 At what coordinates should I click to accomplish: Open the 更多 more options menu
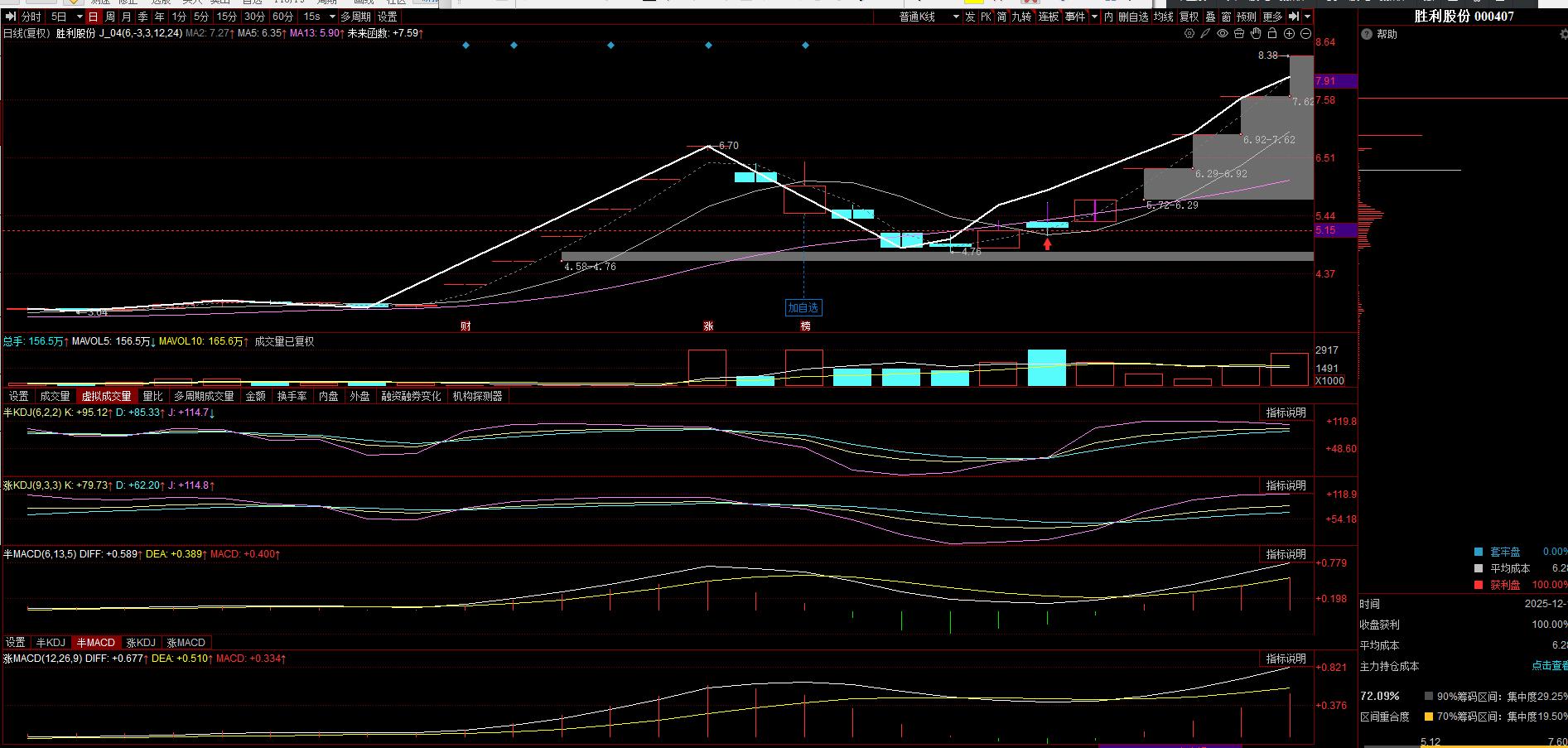click(1272, 17)
